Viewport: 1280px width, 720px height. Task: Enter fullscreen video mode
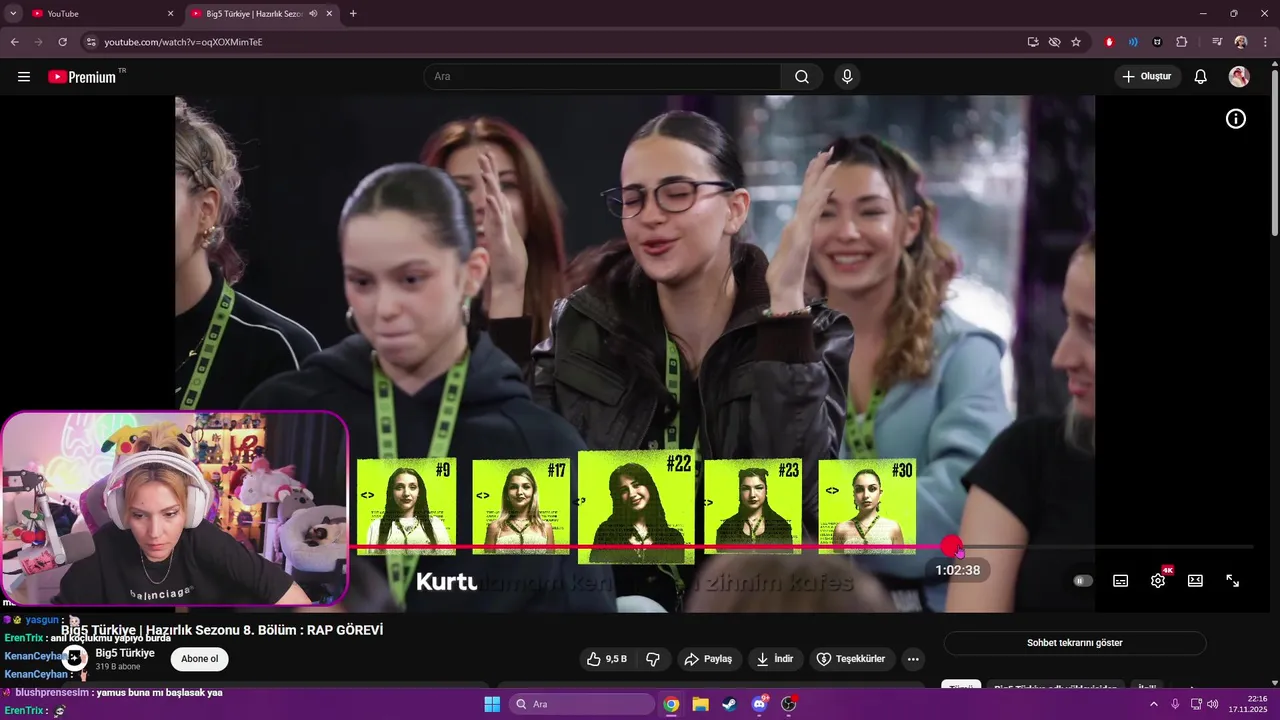[x=1233, y=581]
